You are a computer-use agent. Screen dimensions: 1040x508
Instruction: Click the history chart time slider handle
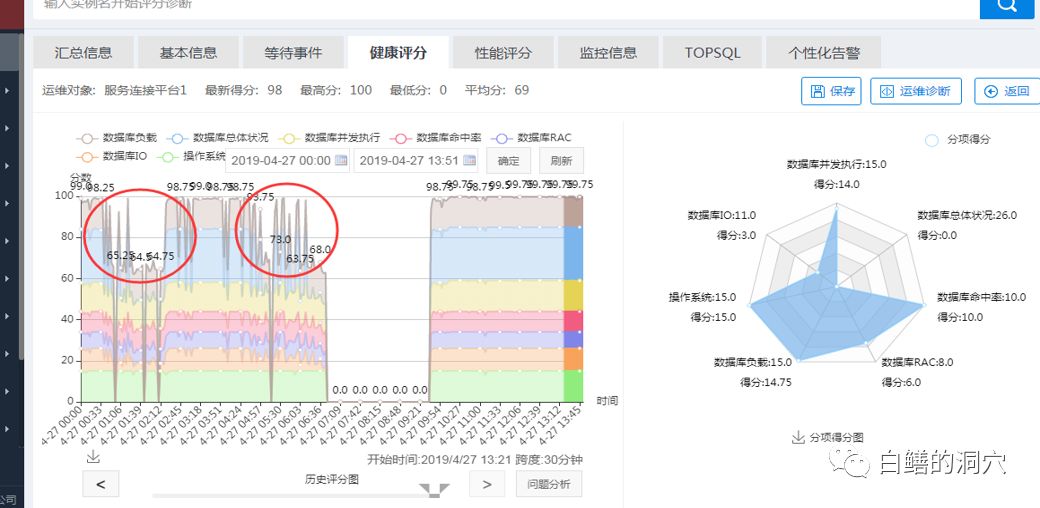(434, 490)
